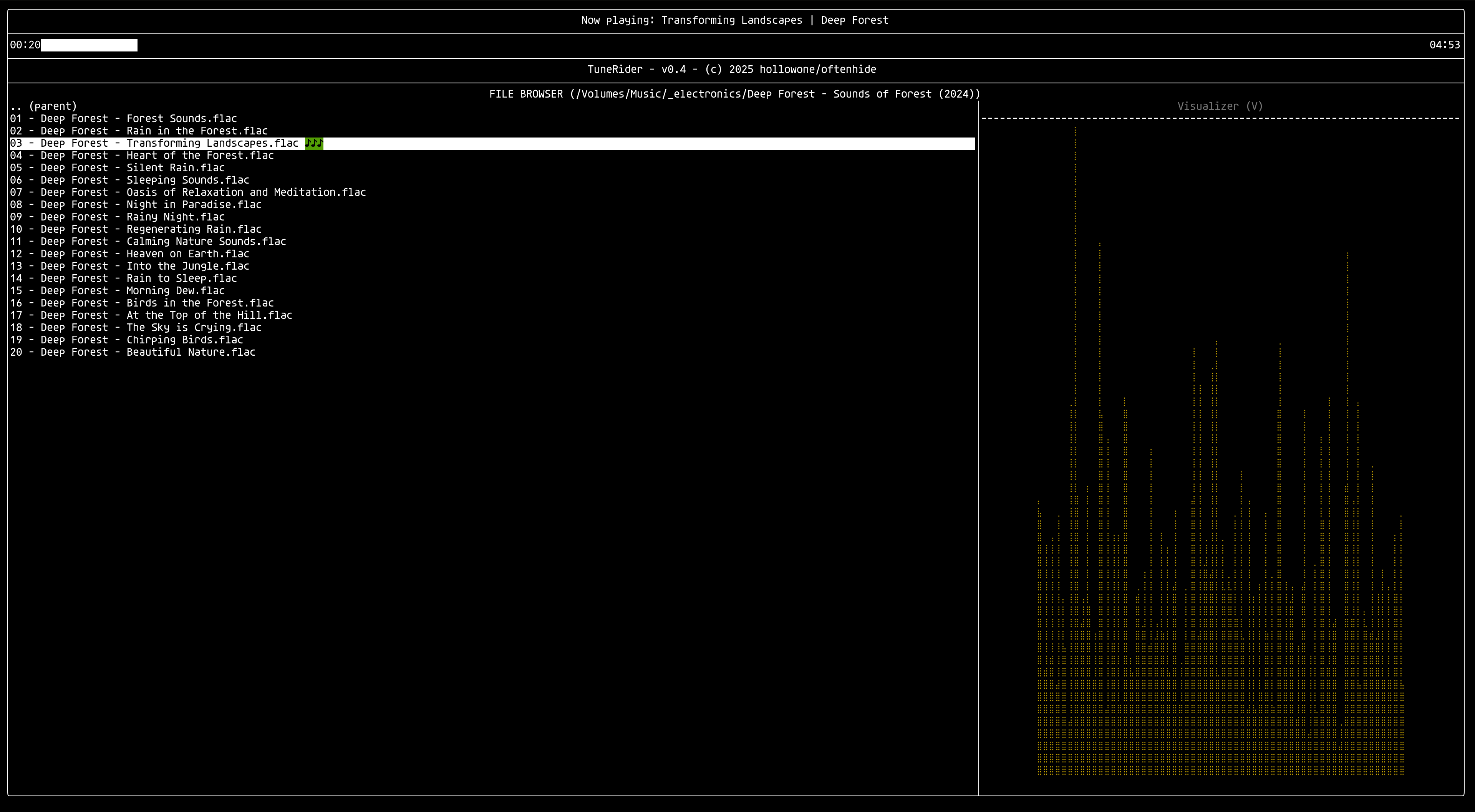This screenshot has height=812, width=1475.
Task: Click the white playback progress bar
Action: click(x=89, y=45)
